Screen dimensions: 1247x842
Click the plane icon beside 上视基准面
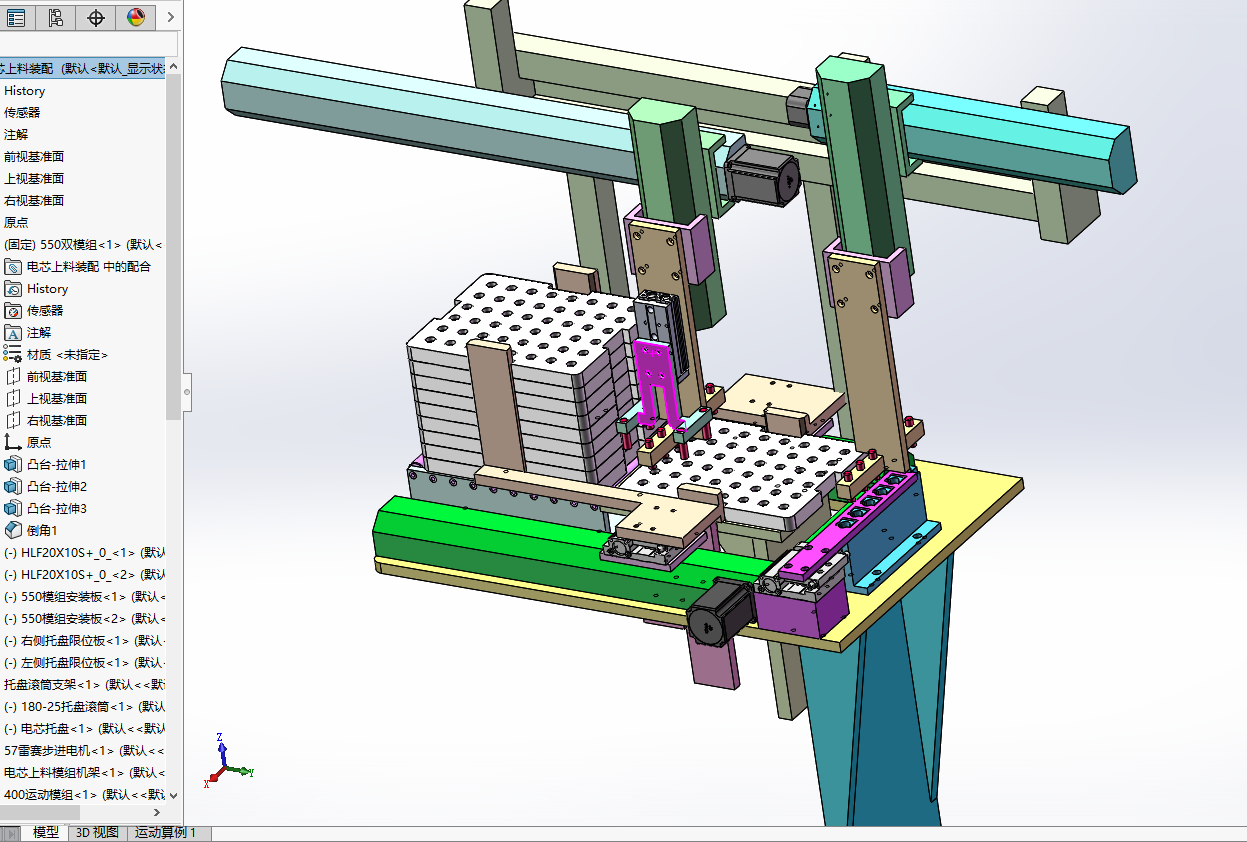(13, 398)
